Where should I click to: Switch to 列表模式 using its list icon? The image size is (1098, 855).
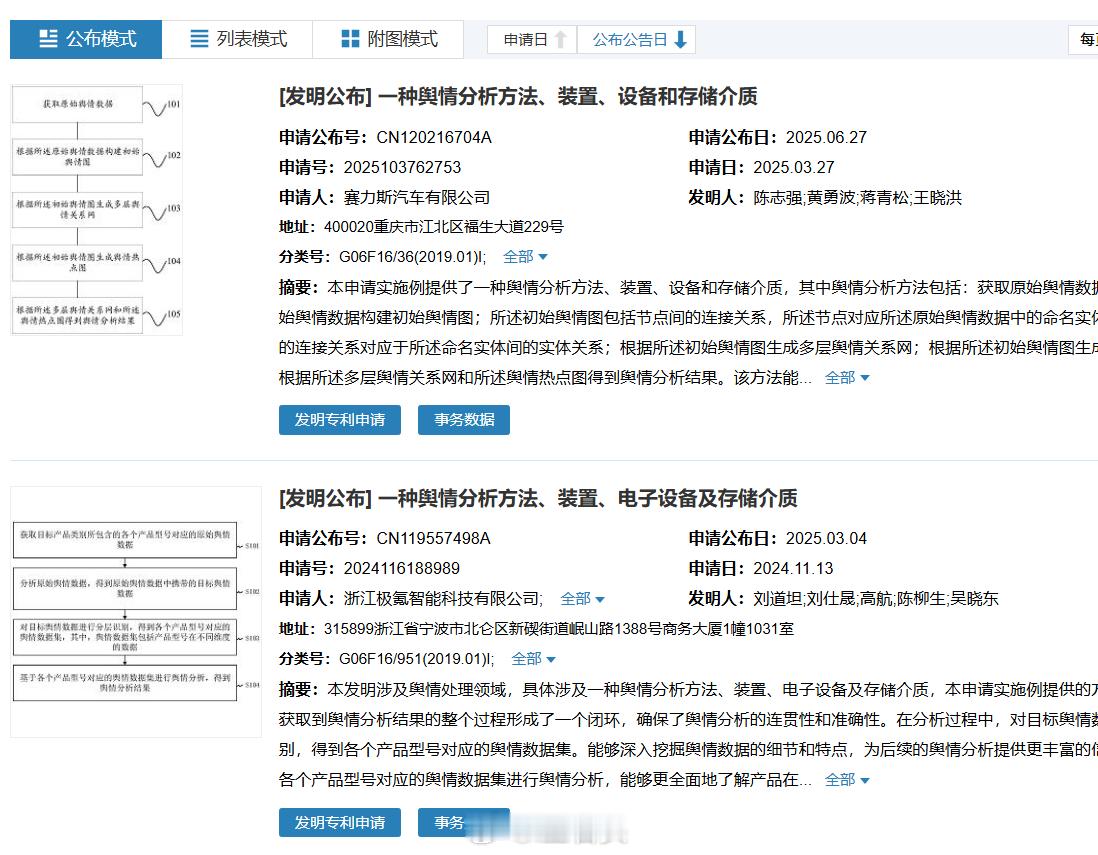pos(199,39)
